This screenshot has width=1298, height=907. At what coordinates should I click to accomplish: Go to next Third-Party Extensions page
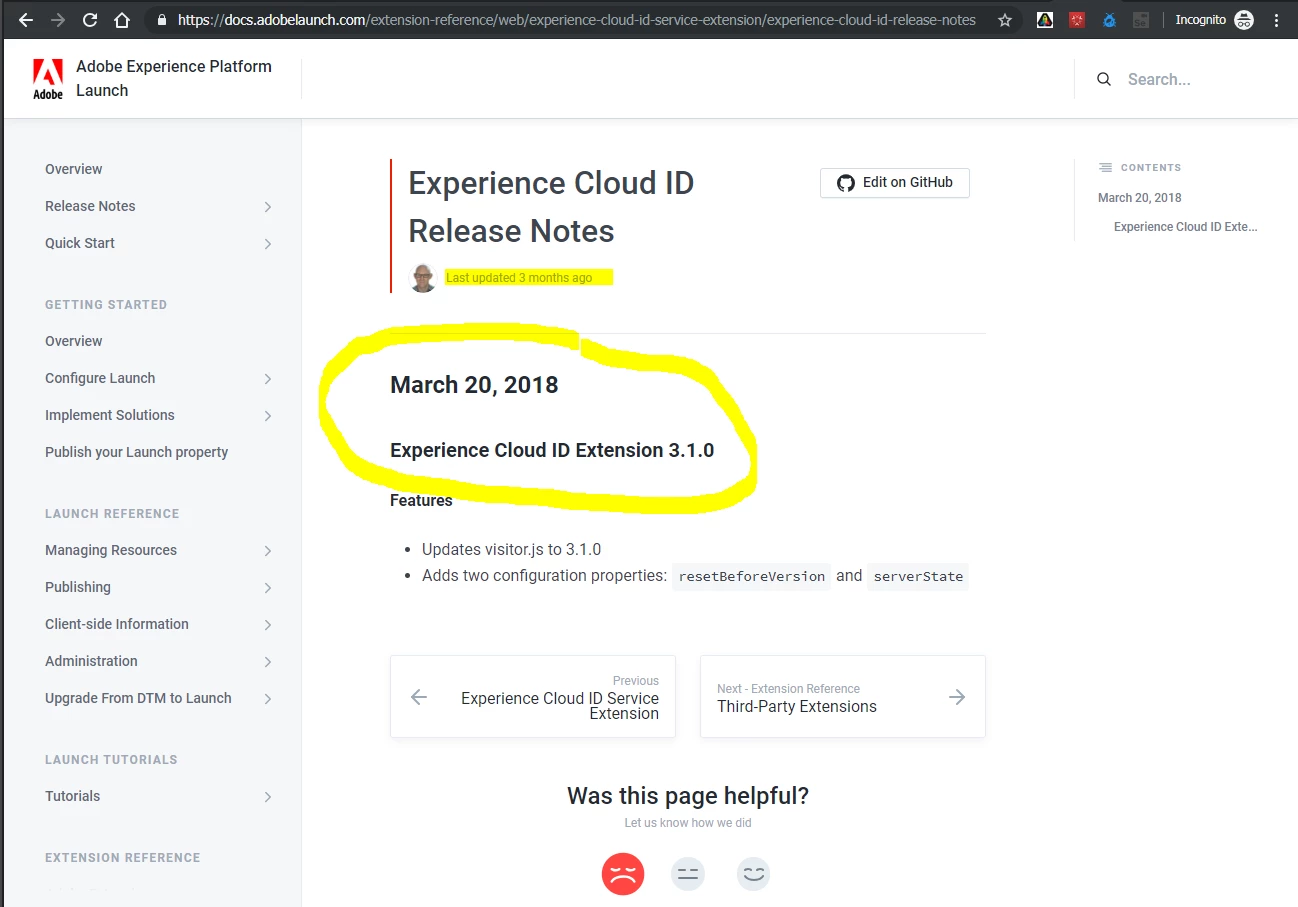point(843,697)
